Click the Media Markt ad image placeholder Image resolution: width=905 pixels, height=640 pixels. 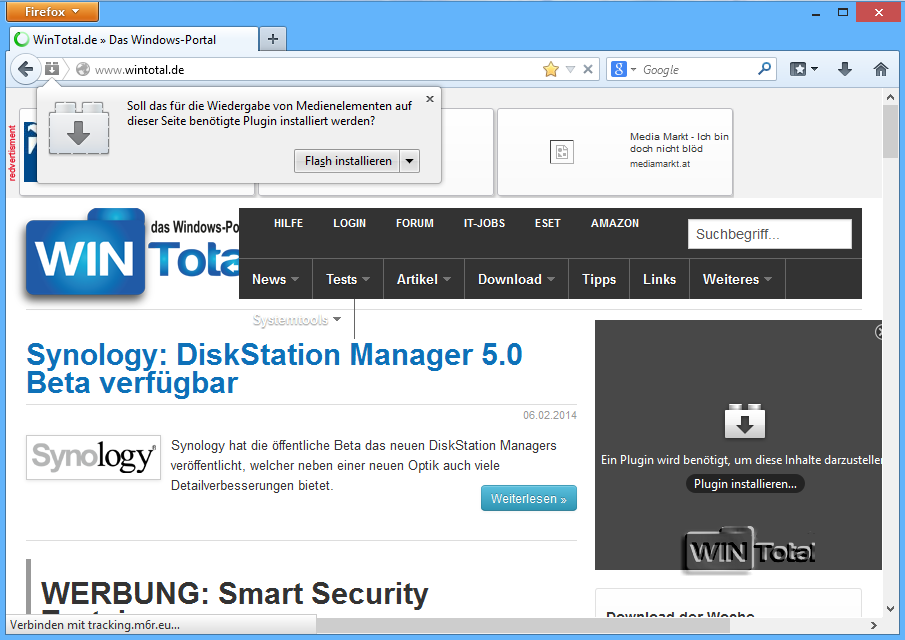(562, 152)
